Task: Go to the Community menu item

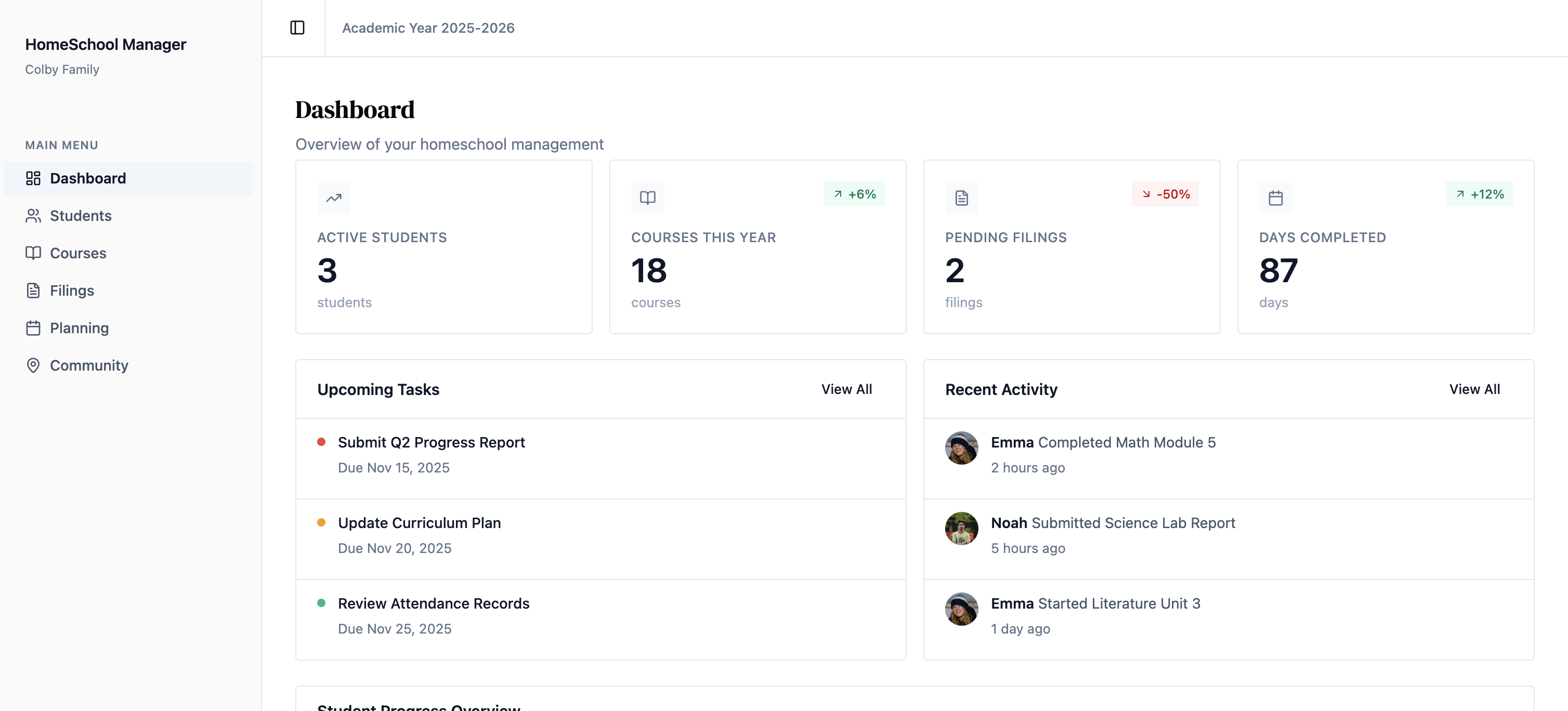Action: [89, 365]
